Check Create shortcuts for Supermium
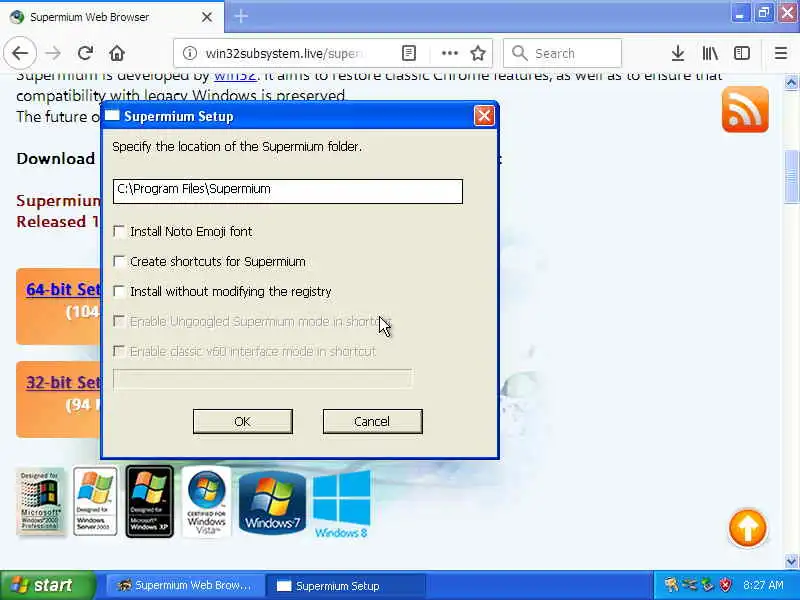The width and height of the screenshot is (800, 600). point(119,262)
